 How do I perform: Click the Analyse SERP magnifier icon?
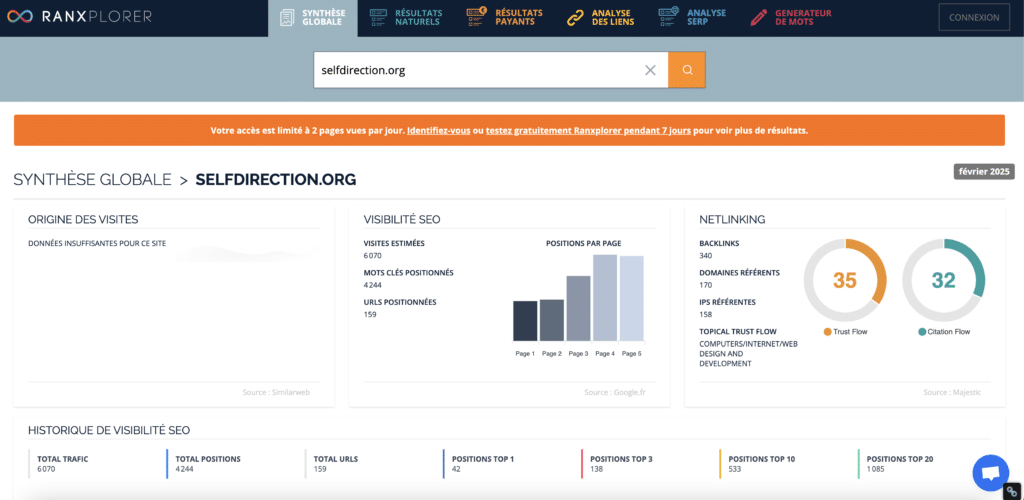(668, 18)
